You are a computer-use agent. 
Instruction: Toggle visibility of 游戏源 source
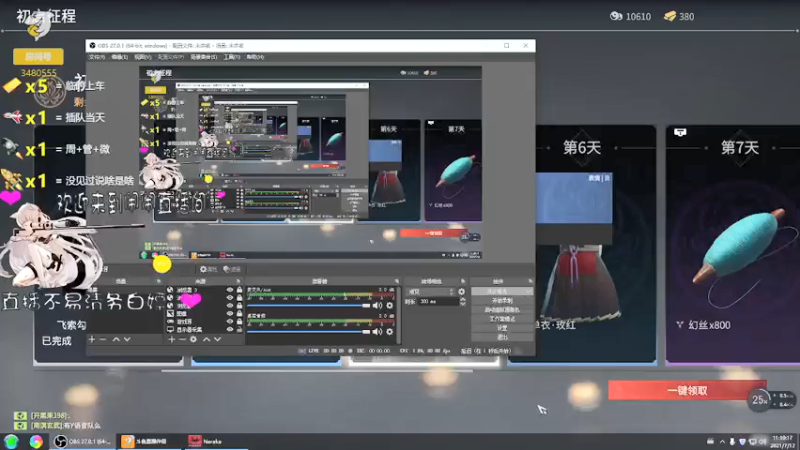coord(230,322)
